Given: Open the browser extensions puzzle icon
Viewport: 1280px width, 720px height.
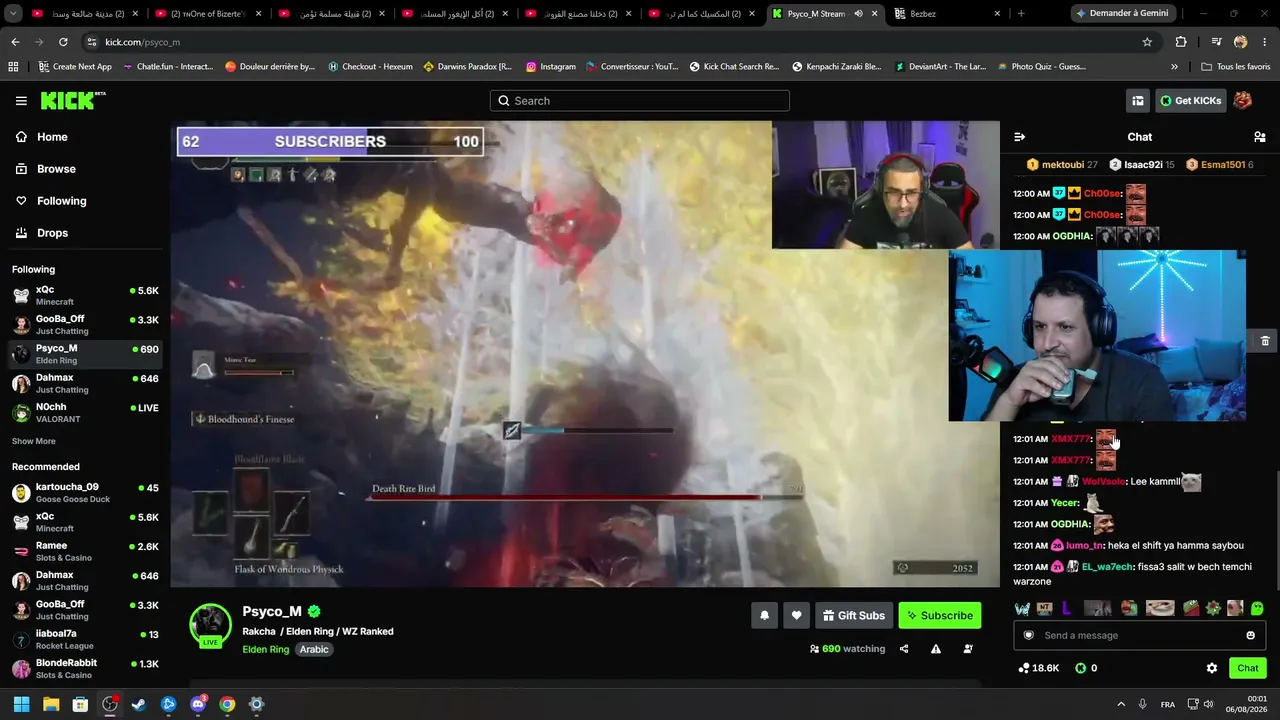Looking at the screenshot, I should [1181, 42].
